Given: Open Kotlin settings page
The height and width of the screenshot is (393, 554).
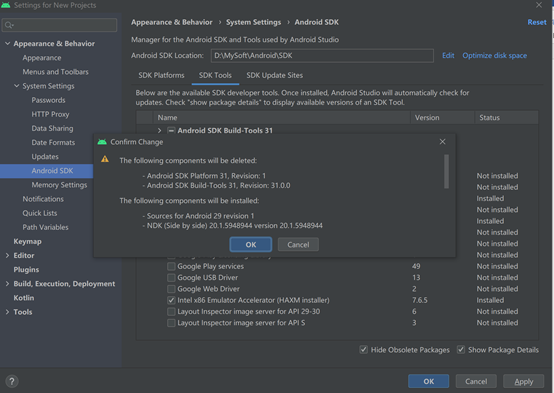Looking at the screenshot, I should tap(24, 298).
